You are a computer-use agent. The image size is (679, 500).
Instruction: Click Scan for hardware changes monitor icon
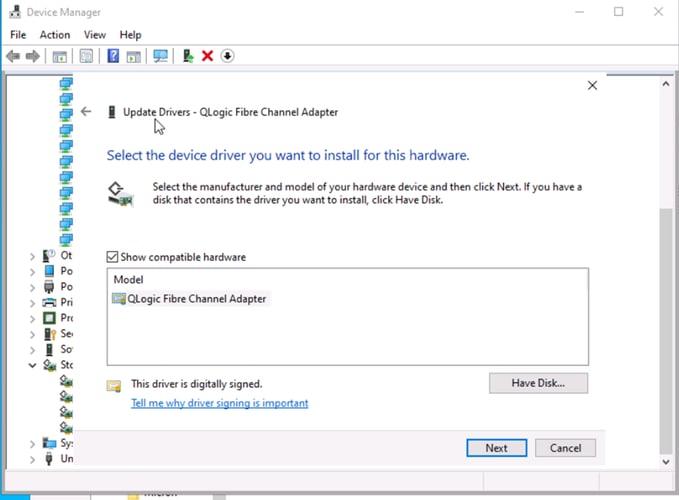tap(160, 56)
